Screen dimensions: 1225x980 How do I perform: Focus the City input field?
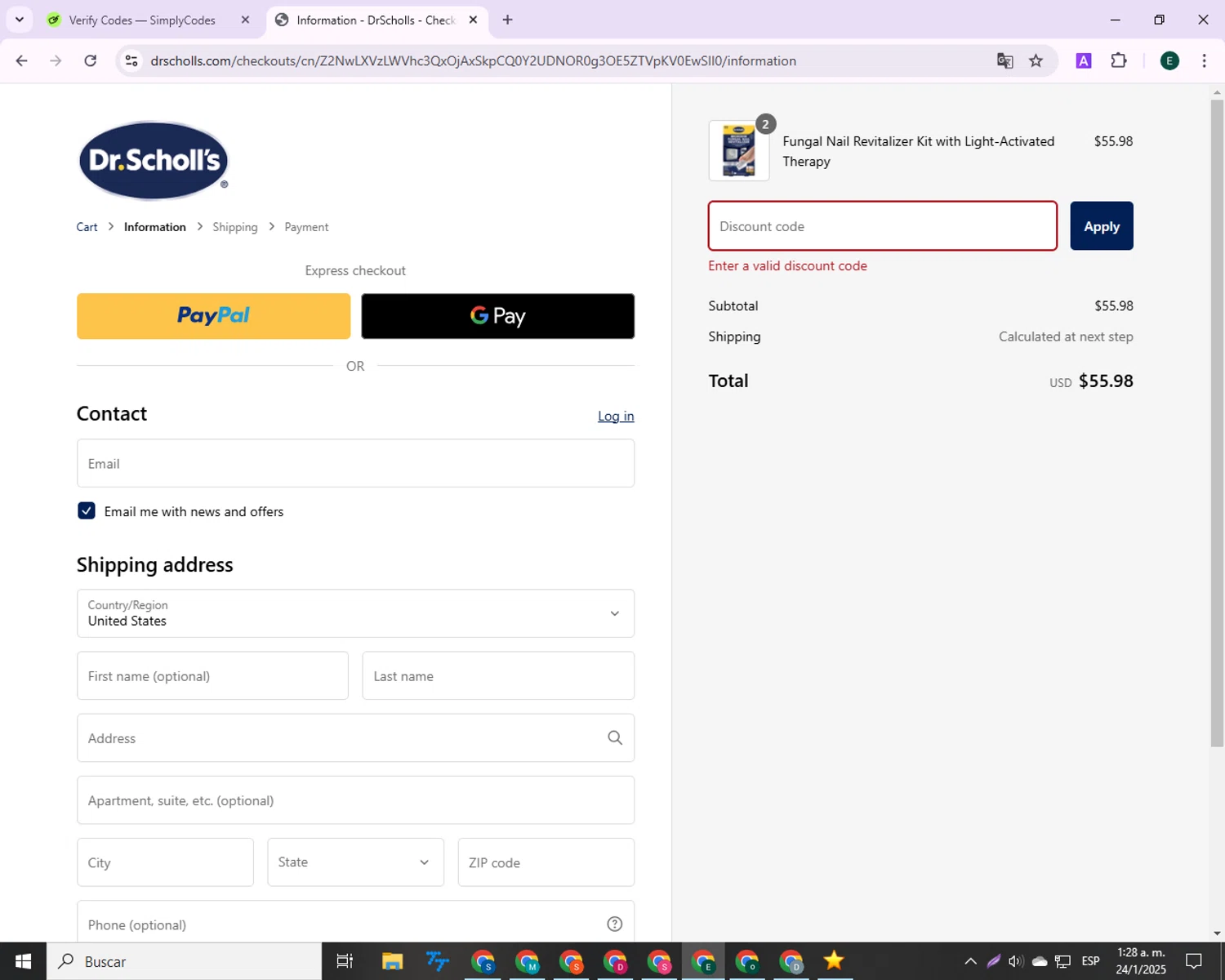(165, 862)
